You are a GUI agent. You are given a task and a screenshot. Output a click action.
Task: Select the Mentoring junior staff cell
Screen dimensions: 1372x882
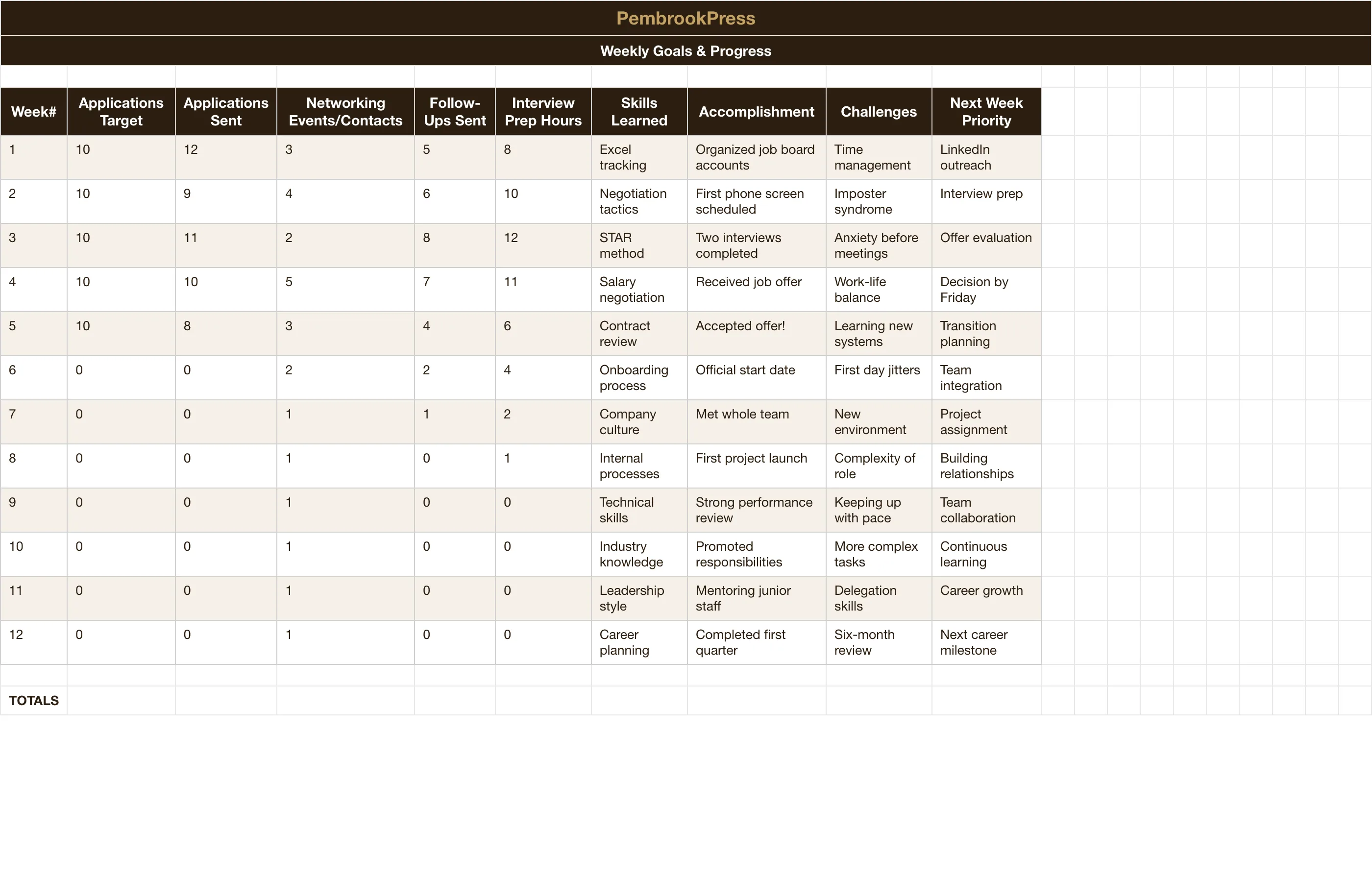pyautogui.click(x=757, y=598)
